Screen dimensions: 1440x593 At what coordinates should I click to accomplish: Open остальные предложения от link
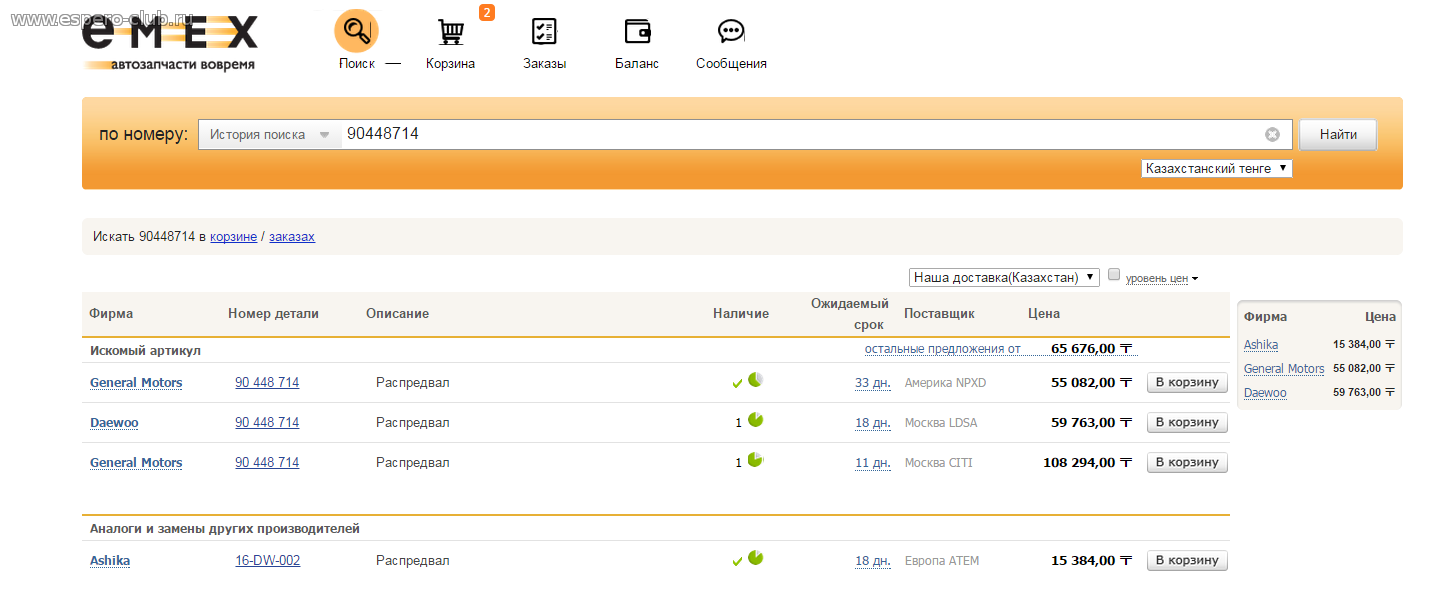943,349
